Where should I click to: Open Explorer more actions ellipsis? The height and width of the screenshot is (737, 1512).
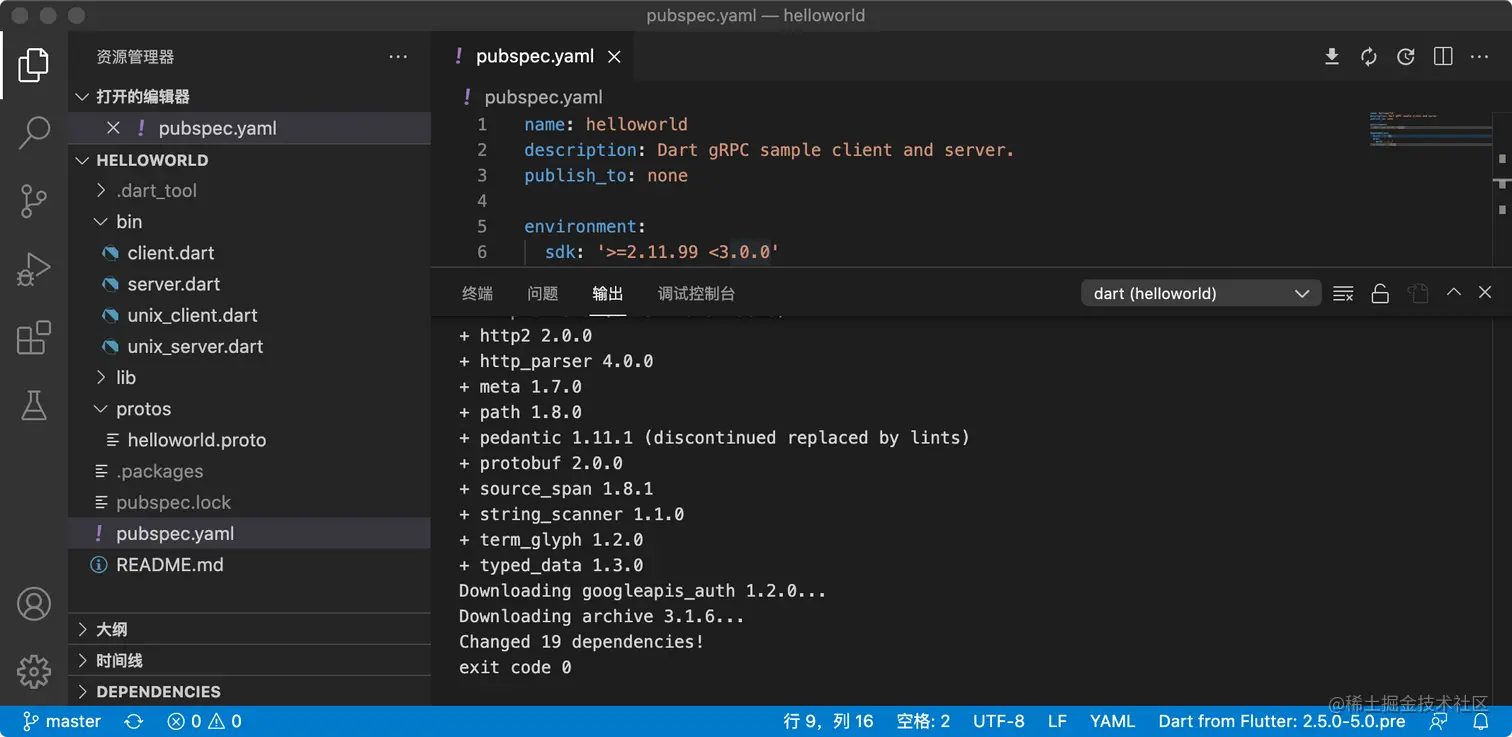[x=398, y=57]
